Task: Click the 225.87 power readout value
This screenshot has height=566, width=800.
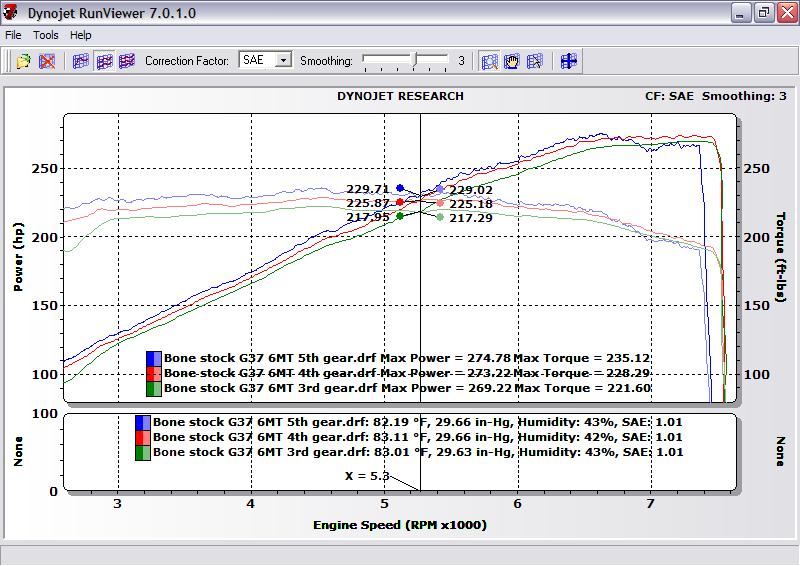Action: click(x=368, y=203)
